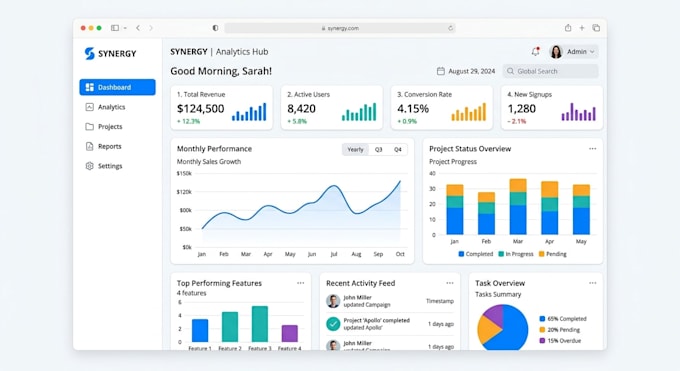Open Task Overview more options menu
This screenshot has height=371, width=680.
(592, 283)
